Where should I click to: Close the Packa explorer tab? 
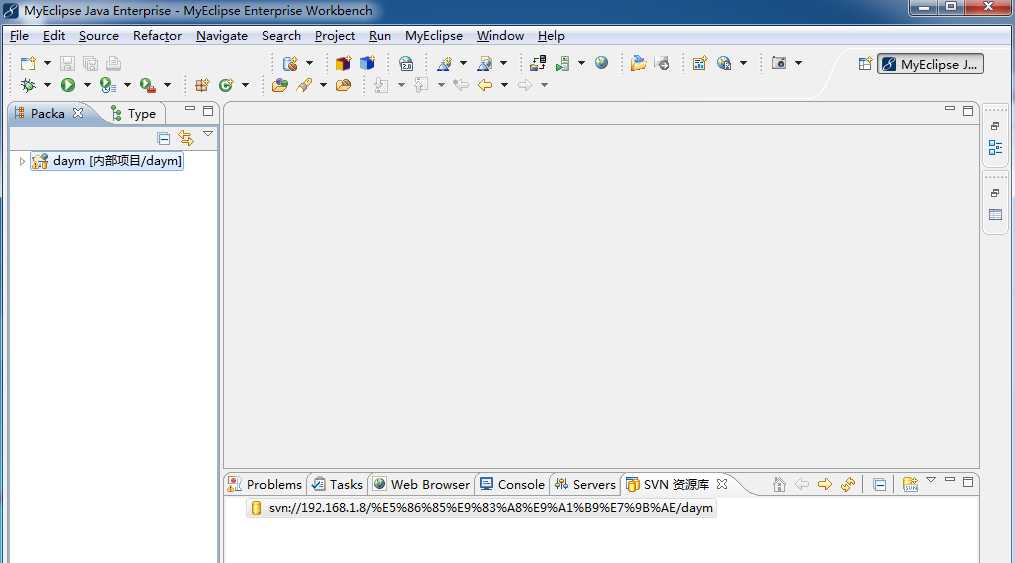click(78, 113)
